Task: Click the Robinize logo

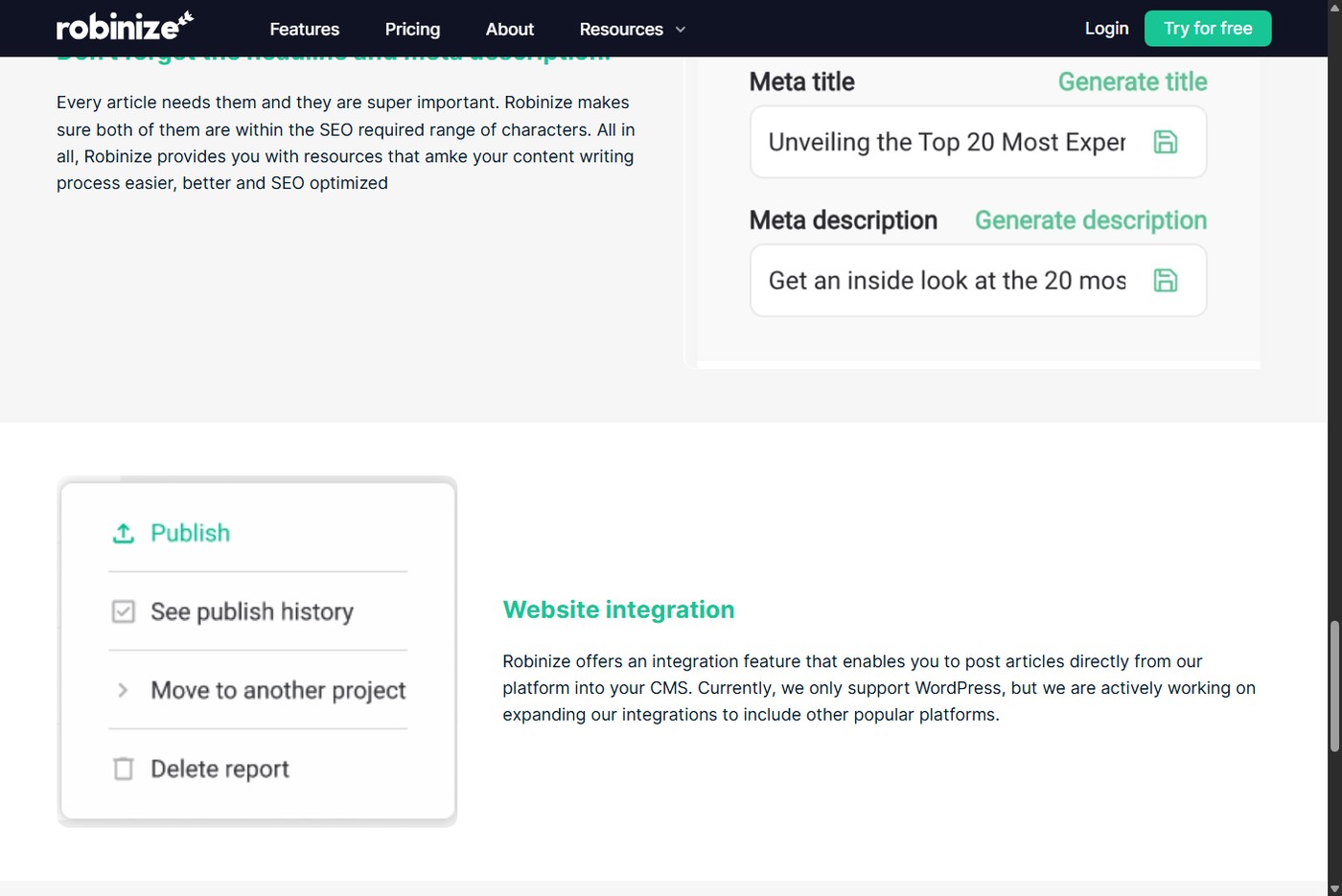Action: pyautogui.click(x=125, y=27)
